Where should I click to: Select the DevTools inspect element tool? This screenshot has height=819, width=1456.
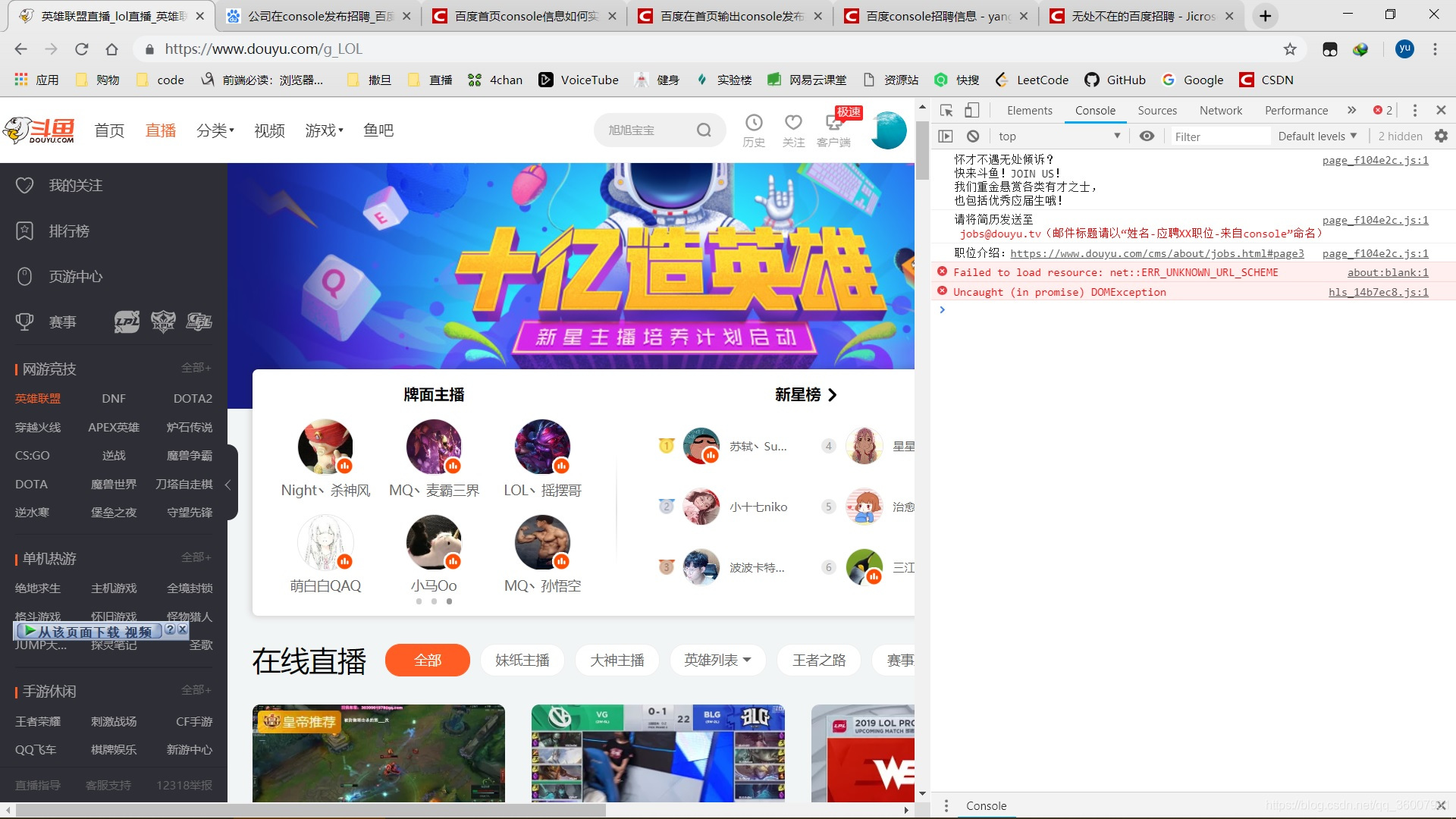[946, 111]
